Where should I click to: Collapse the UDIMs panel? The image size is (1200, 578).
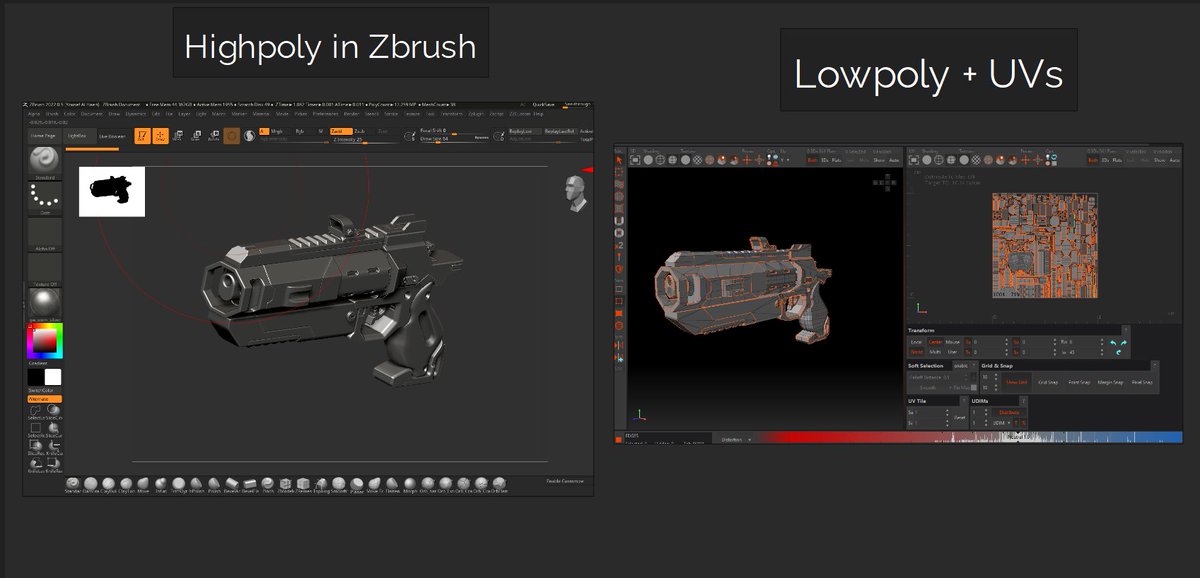click(x=1023, y=400)
